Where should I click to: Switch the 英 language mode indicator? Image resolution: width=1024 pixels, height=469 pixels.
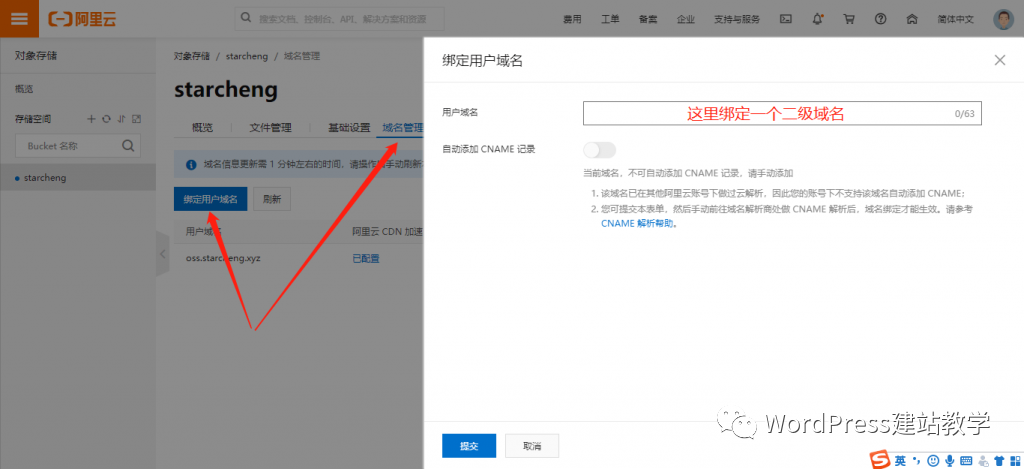click(901, 460)
